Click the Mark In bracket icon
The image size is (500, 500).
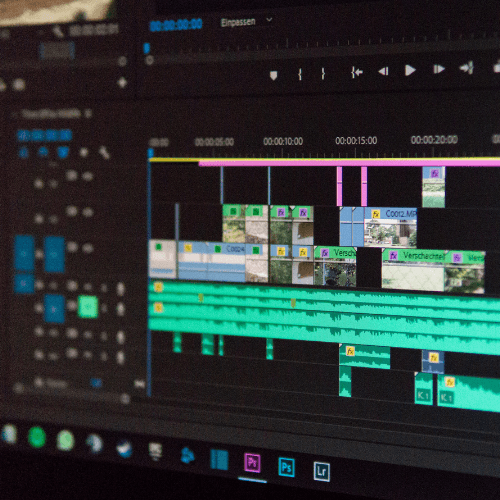[x=300, y=74]
